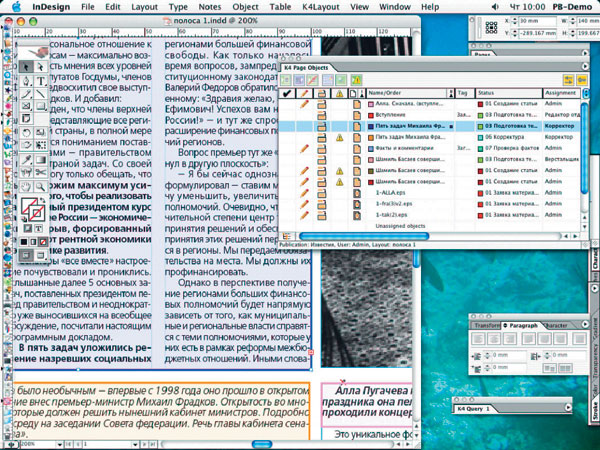600x450 pixels.
Task: Click Align Left icon in Paragraph palette
Action: pos(478,338)
